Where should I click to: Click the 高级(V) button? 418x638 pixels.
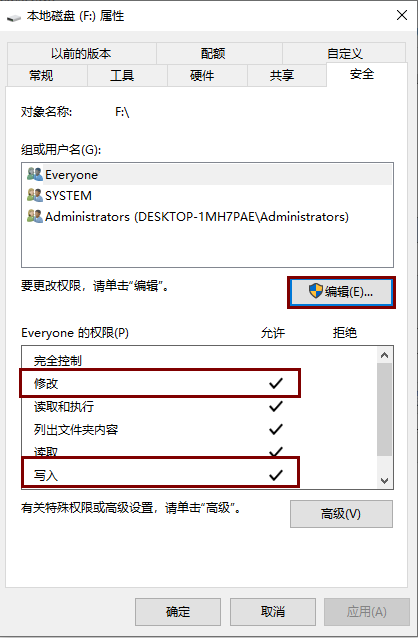pos(341,514)
